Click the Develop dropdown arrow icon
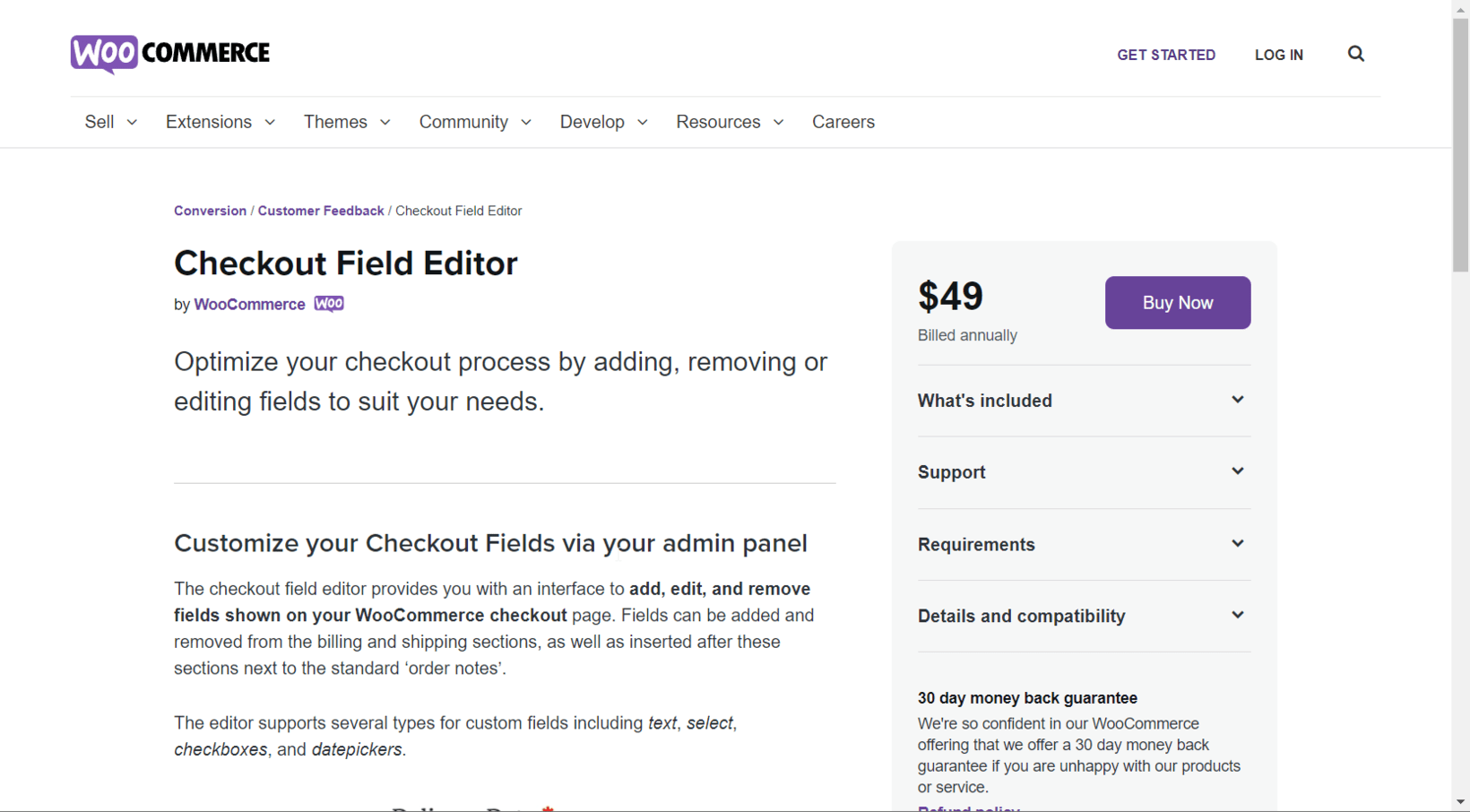Image resolution: width=1470 pixels, height=812 pixels. 642,122
